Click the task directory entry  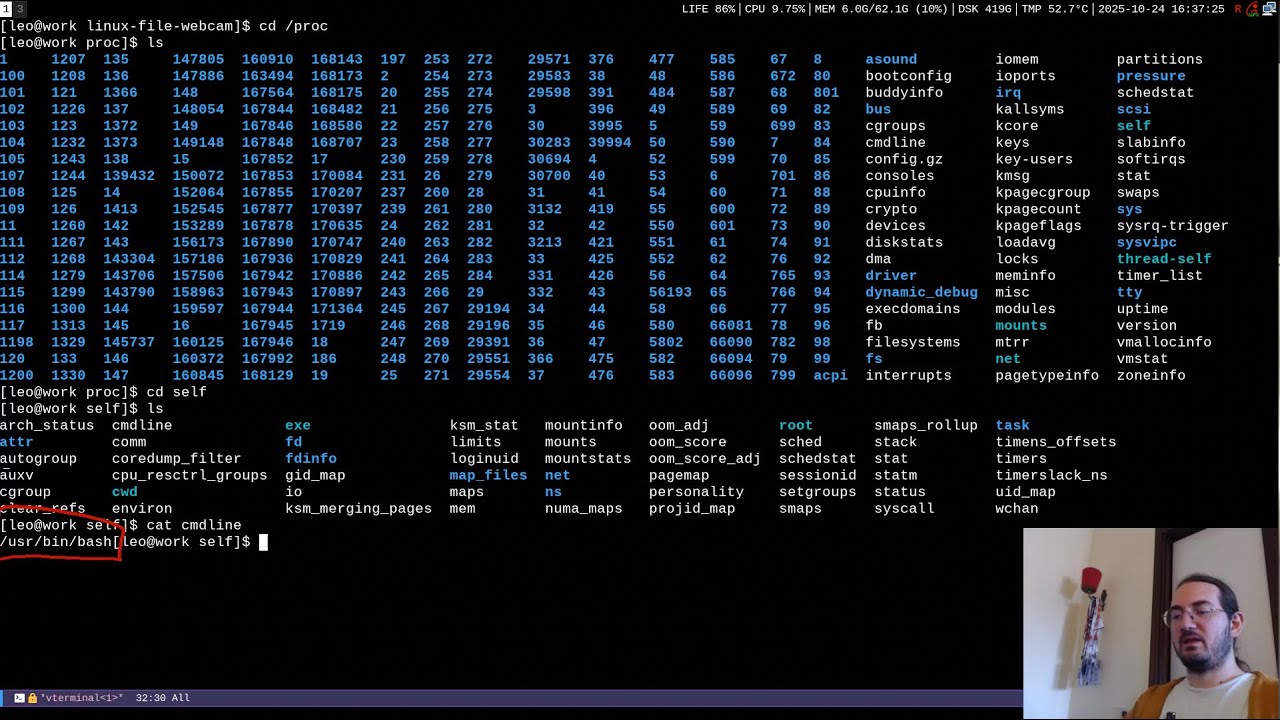click(1013, 426)
